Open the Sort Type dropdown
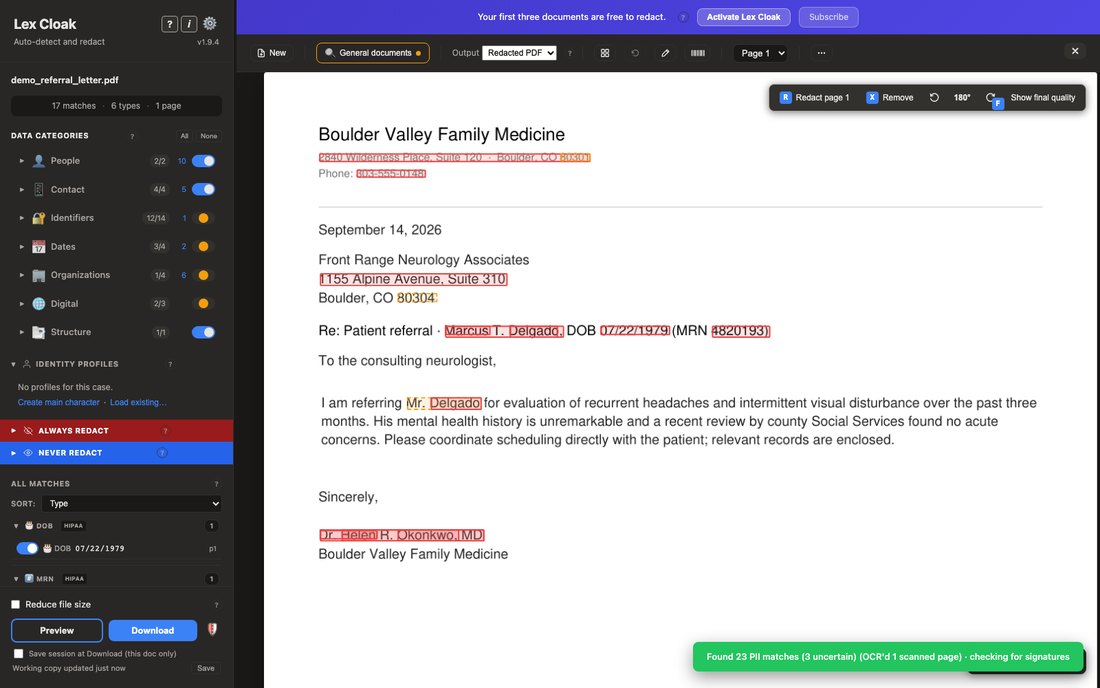Image resolution: width=1100 pixels, height=688 pixels. click(x=132, y=504)
